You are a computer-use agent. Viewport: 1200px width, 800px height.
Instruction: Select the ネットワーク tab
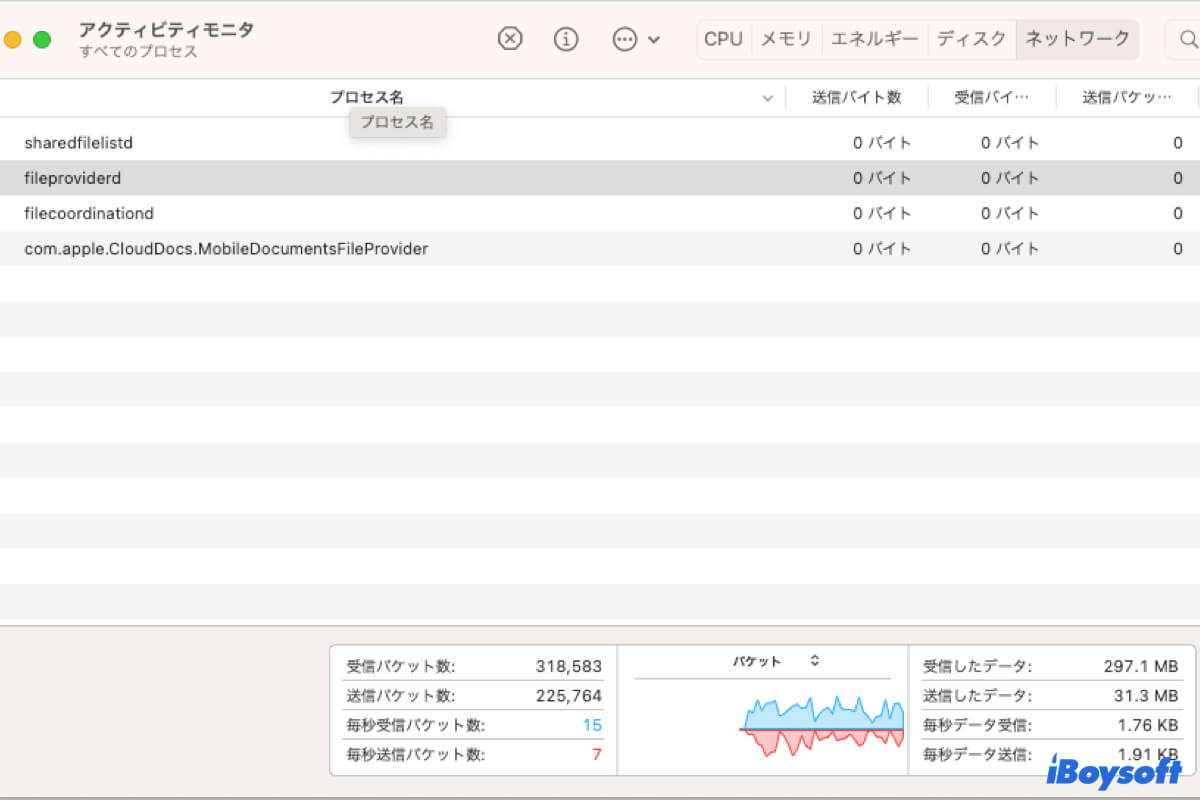point(1078,39)
